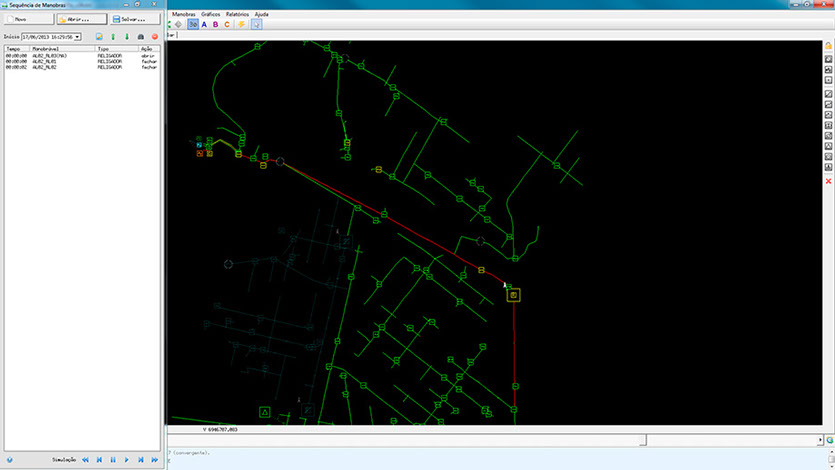Click the Salvar... button
The width and height of the screenshot is (835, 470).
[133, 19]
